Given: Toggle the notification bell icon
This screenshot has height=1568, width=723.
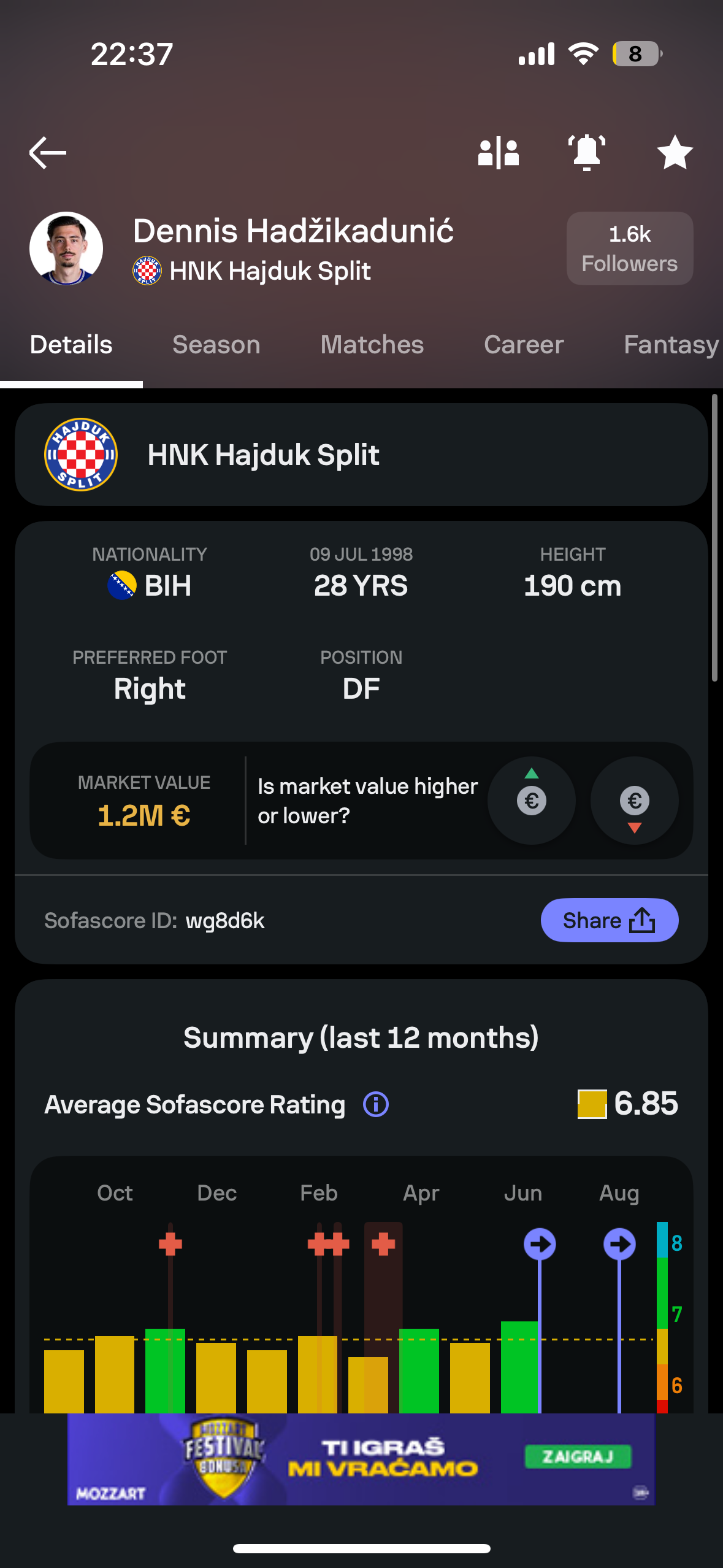Looking at the screenshot, I should click(587, 152).
